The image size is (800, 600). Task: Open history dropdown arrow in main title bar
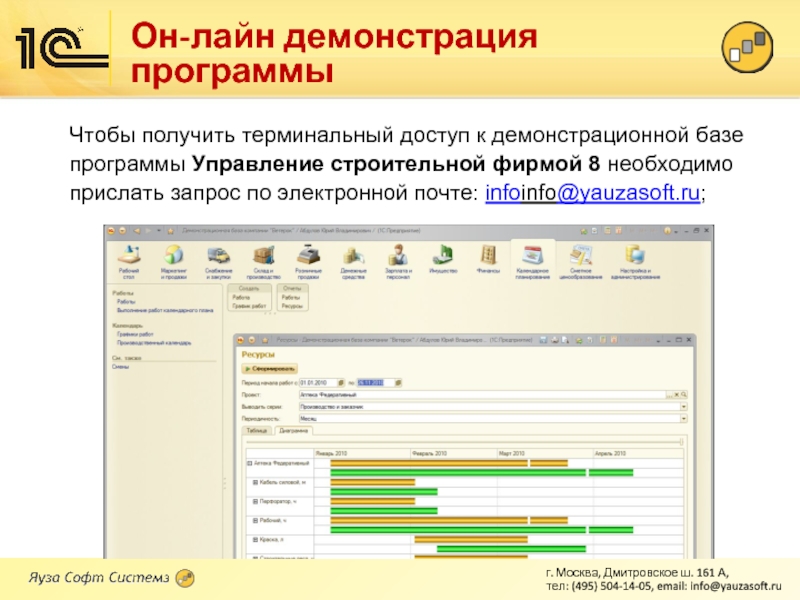pos(159,231)
